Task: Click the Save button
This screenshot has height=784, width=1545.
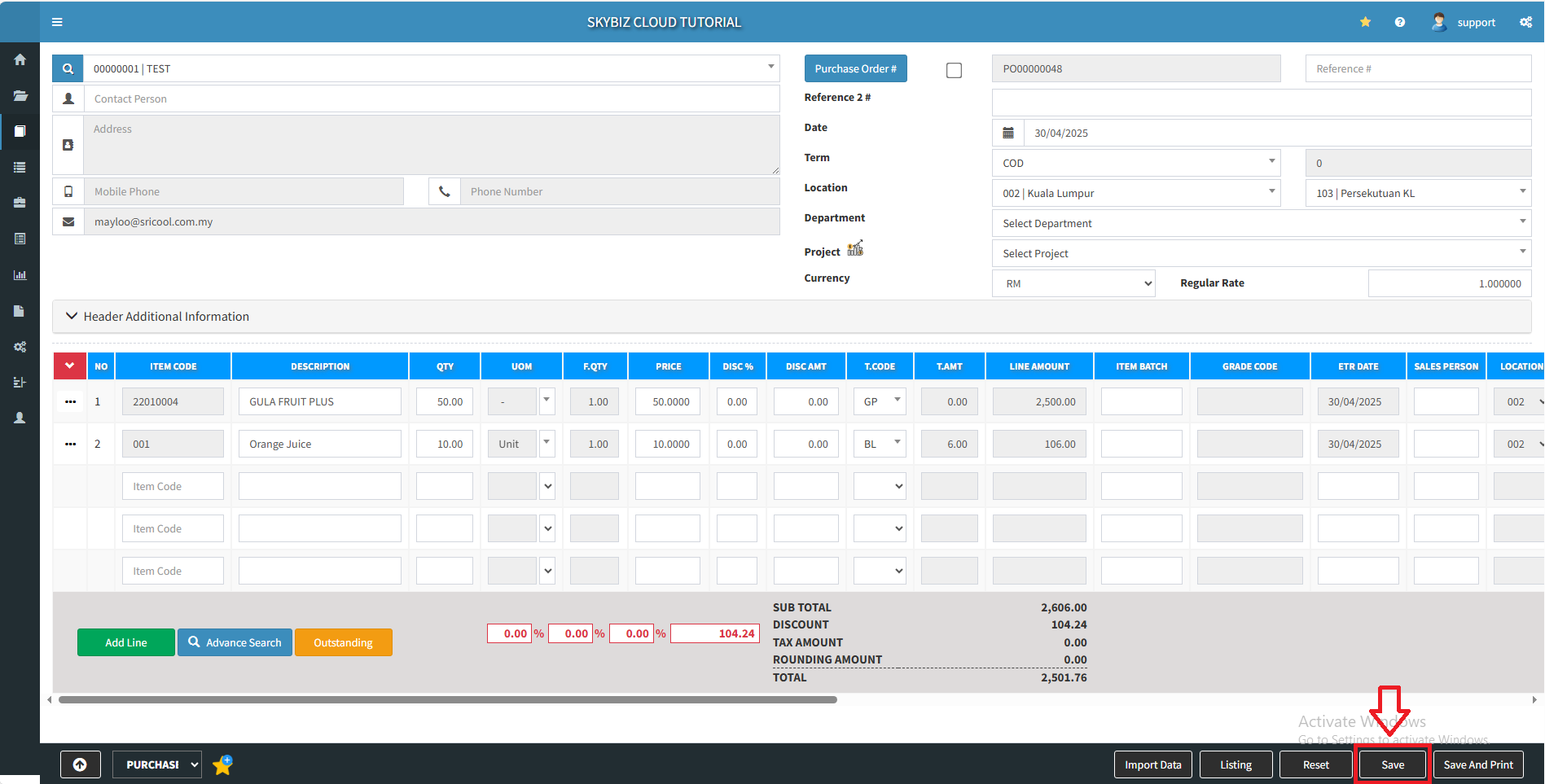Action: (1392, 764)
